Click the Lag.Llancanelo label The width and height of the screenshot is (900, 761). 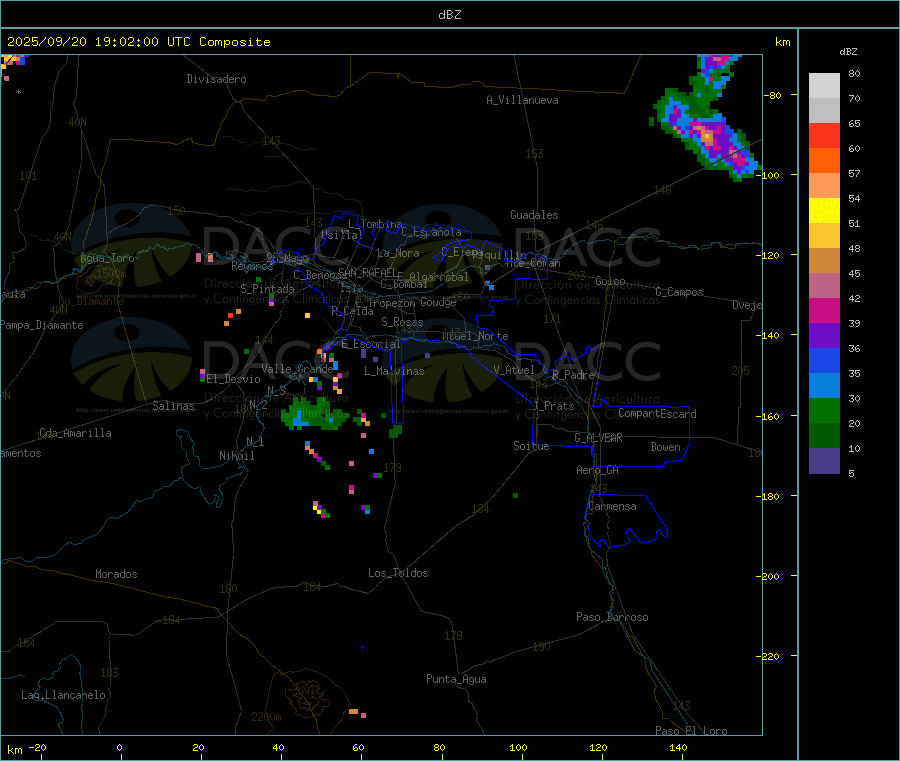(64, 695)
